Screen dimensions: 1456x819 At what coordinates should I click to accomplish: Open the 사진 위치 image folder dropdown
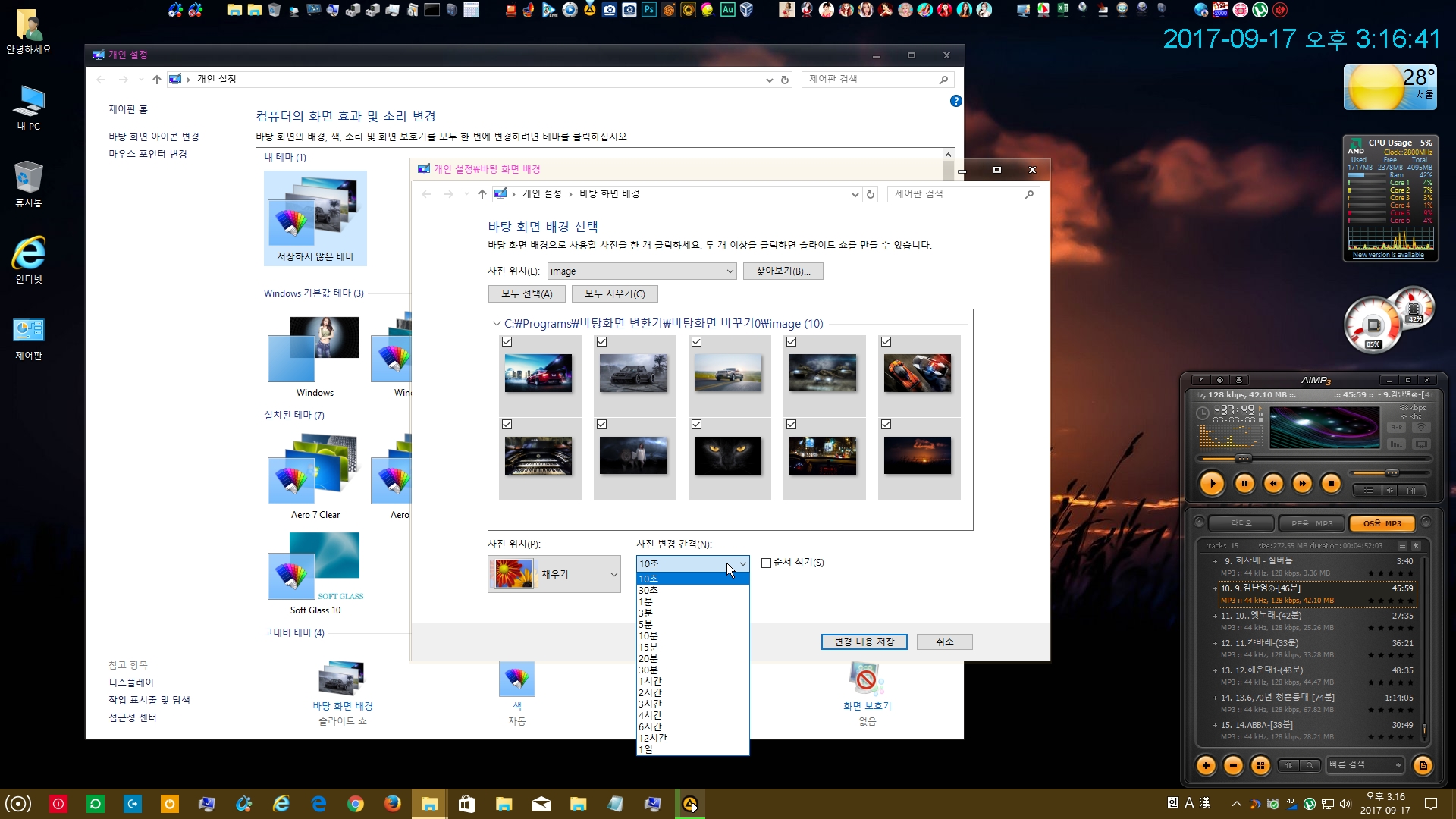click(642, 271)
